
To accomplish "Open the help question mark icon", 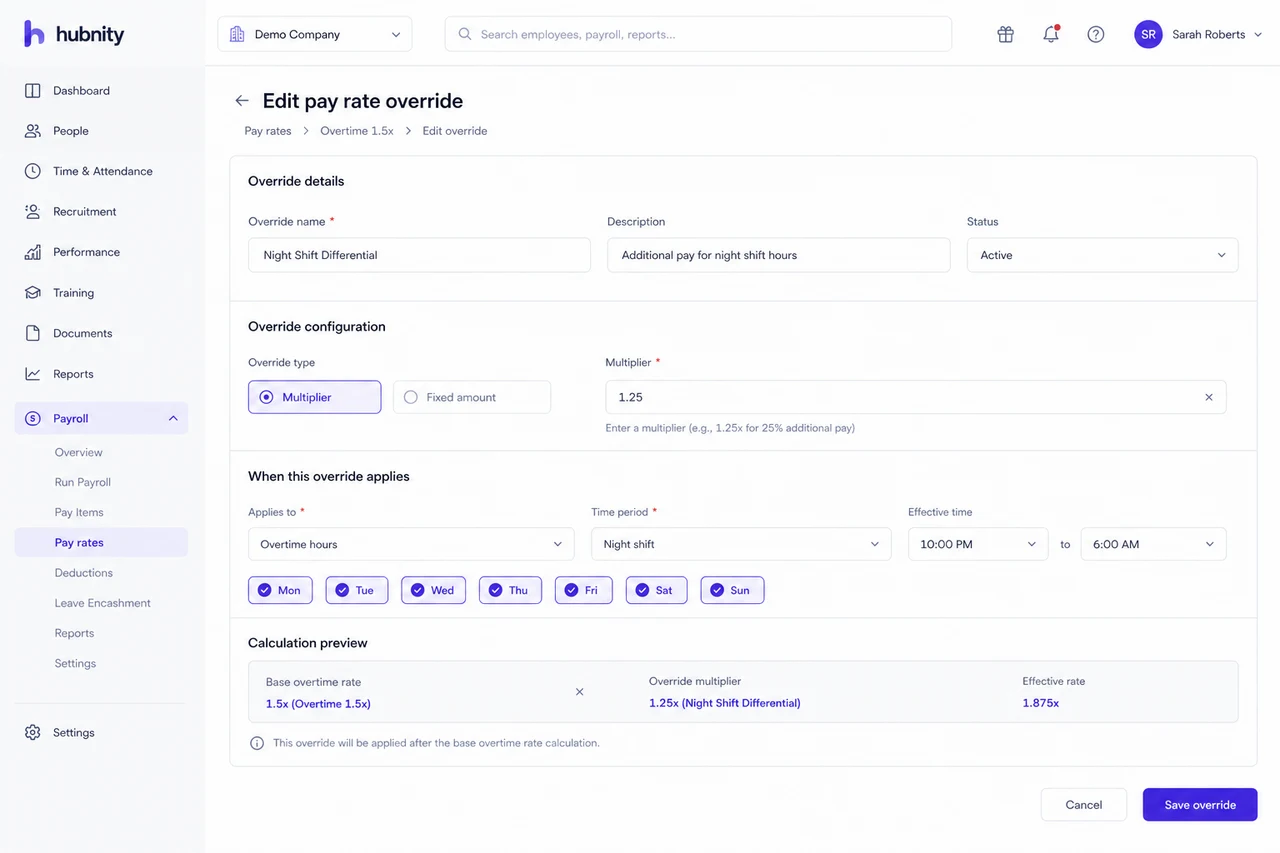I will coord(1096,34).
